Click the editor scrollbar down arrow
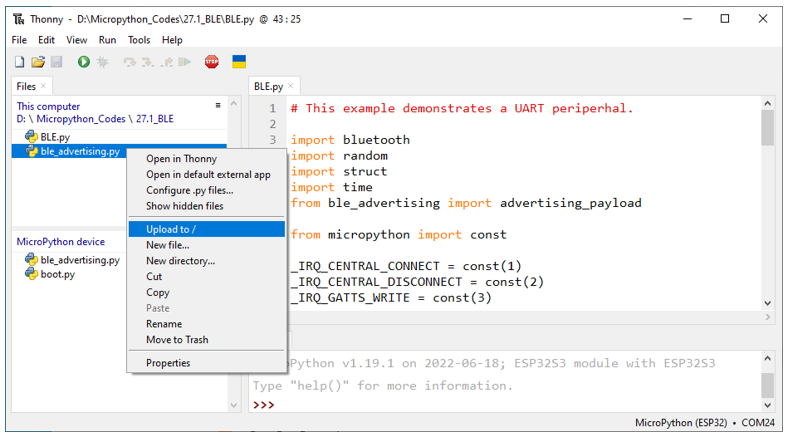The width and height of the screenshot is (789, 438). coord(767,303)
